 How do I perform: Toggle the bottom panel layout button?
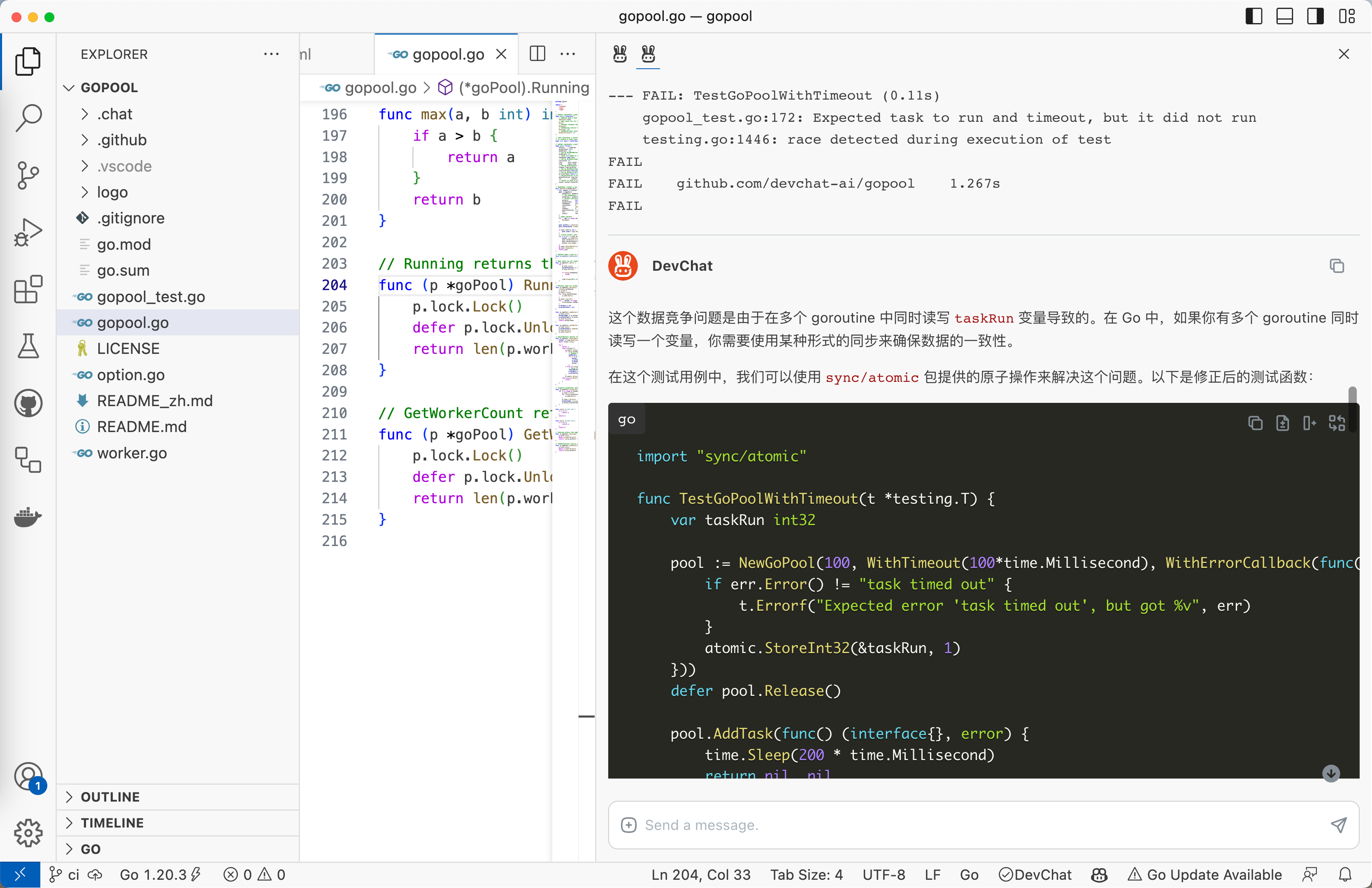pyautogui.click(x=1284, y=16)
